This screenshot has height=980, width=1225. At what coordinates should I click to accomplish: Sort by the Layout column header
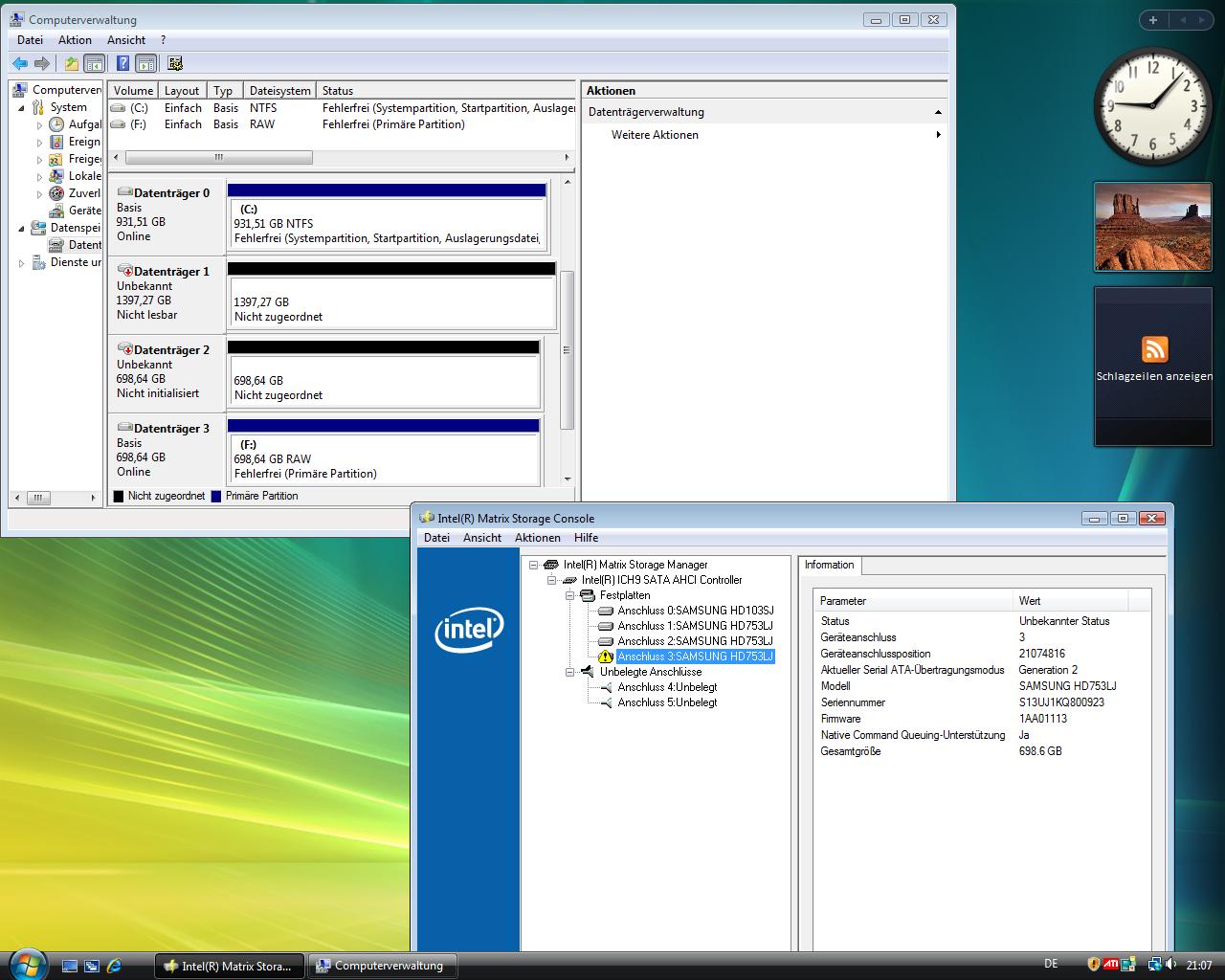[182, 91]
